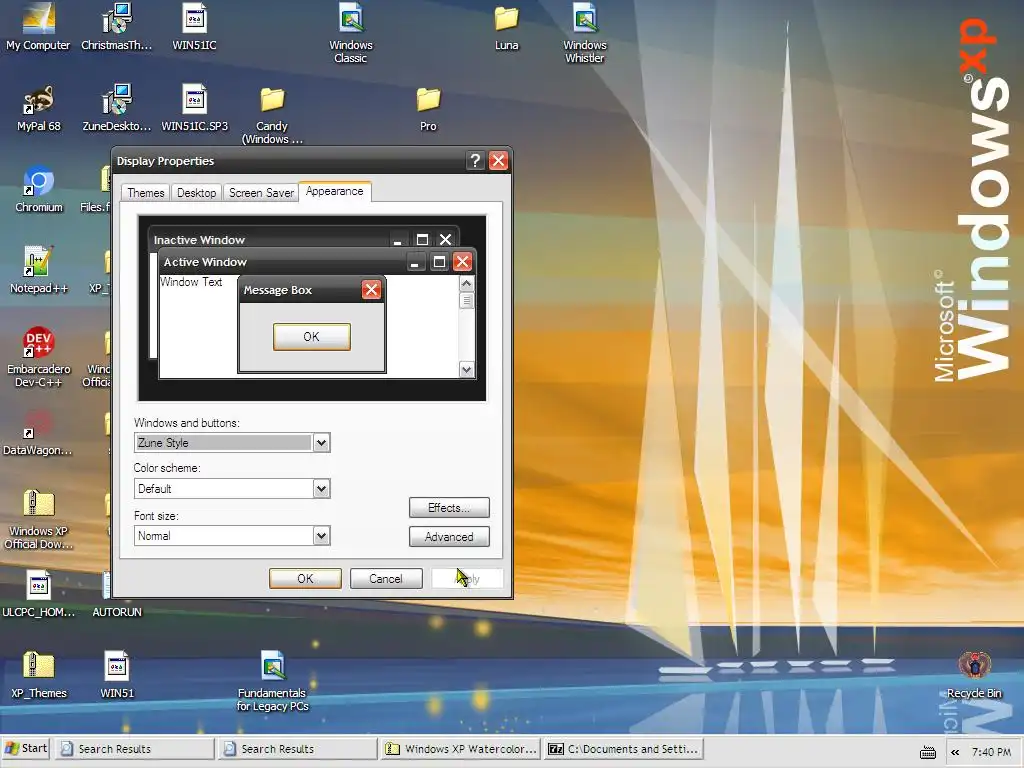Image resolution: width=1024 pixels, height=768 pixels.
Task: Launch Chromium shortcut icon
Action: [39, 189]
